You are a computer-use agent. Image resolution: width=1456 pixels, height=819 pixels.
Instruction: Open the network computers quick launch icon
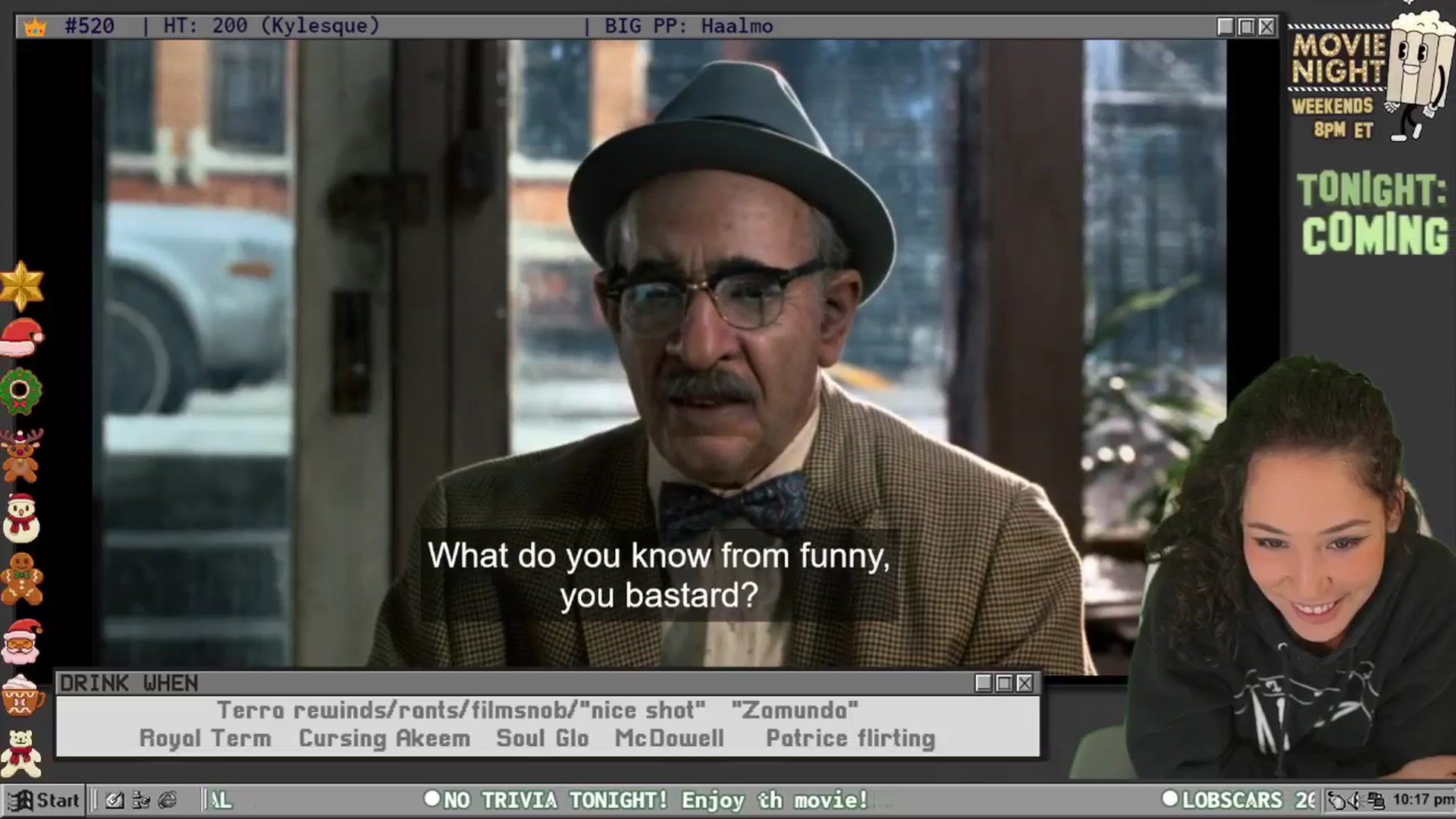pyautogui.click(x=141, y=800)
